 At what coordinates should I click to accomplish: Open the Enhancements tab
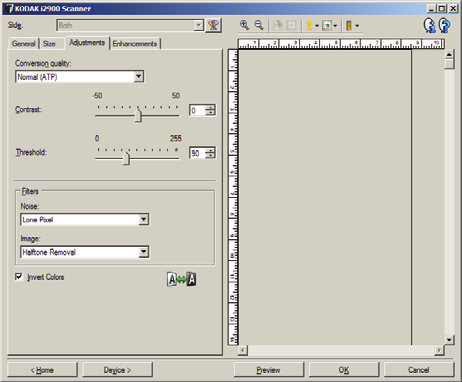pos(135,44)
